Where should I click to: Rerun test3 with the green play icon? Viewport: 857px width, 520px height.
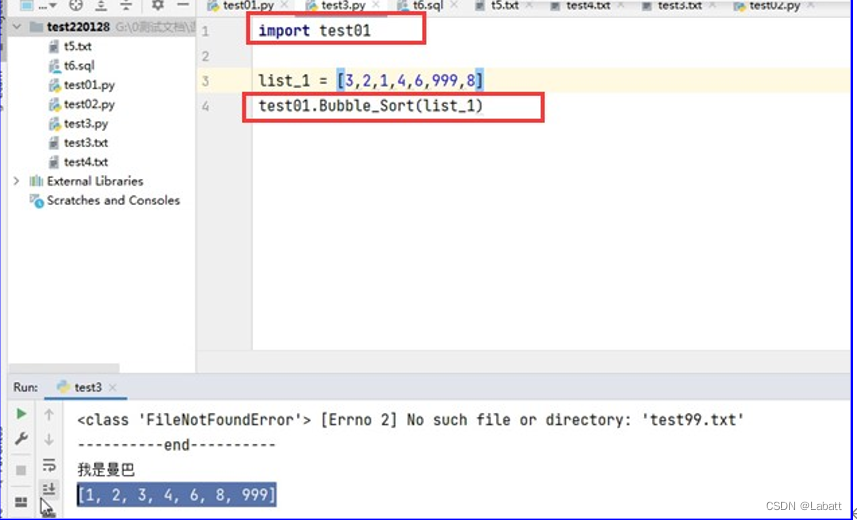(x=21, y=414)
